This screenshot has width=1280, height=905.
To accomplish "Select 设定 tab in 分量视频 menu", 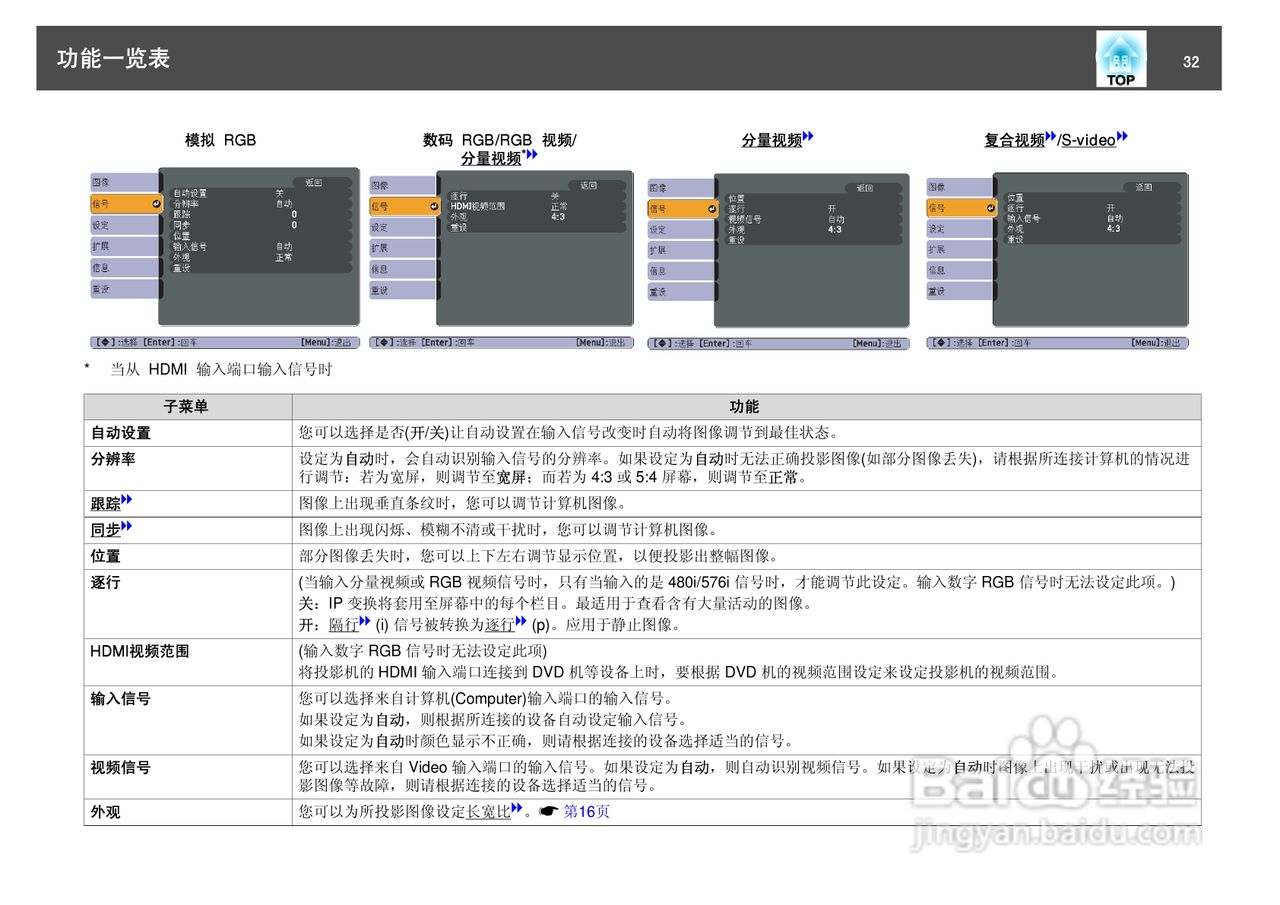I will pos(681,229).
